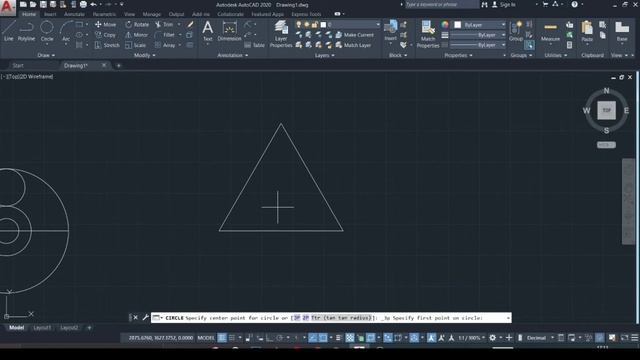
Task: Open the Parametric ribbon tab
Action: coord(104,14)
